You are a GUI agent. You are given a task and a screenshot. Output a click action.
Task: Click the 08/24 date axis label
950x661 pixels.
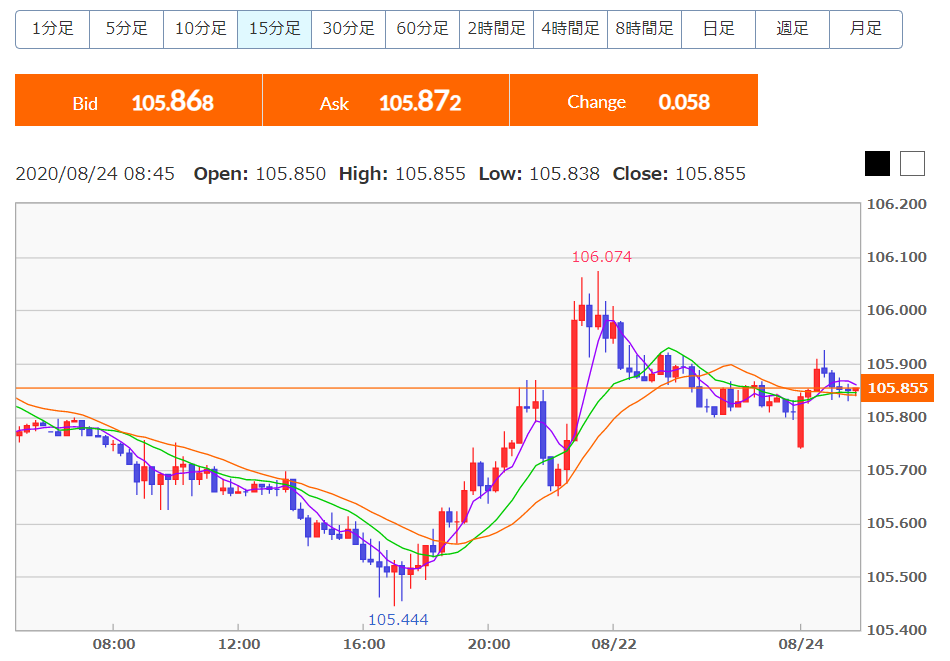tap(801, 644)
